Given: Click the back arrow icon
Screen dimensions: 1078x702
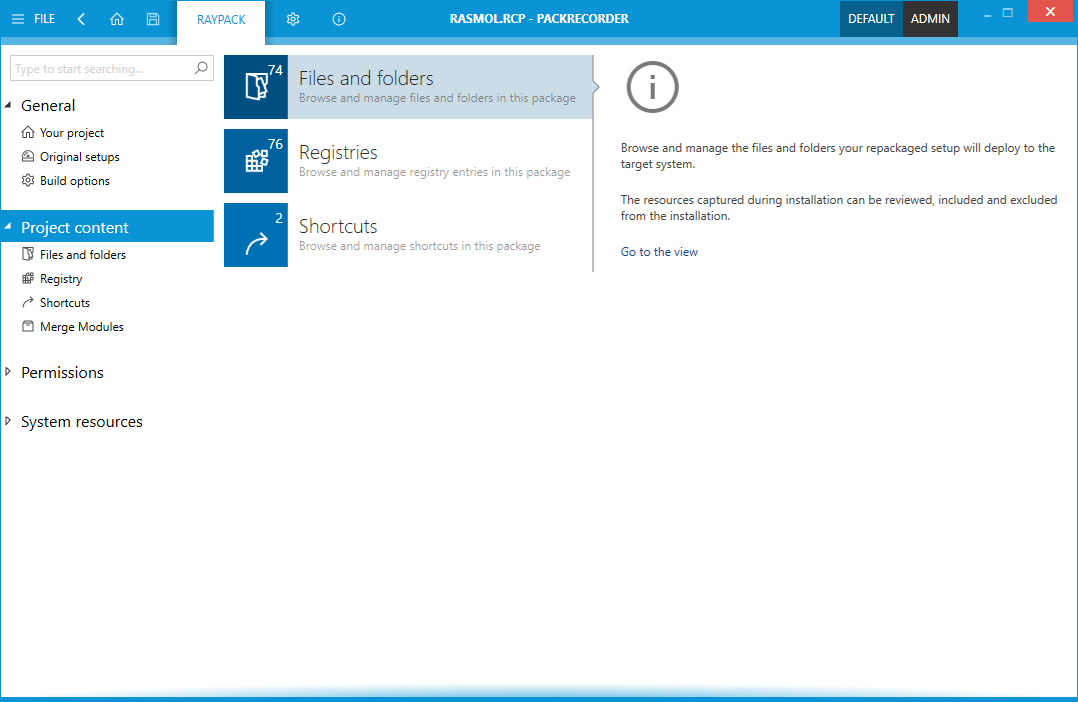Looking at the screenshot, I should 81,19.
